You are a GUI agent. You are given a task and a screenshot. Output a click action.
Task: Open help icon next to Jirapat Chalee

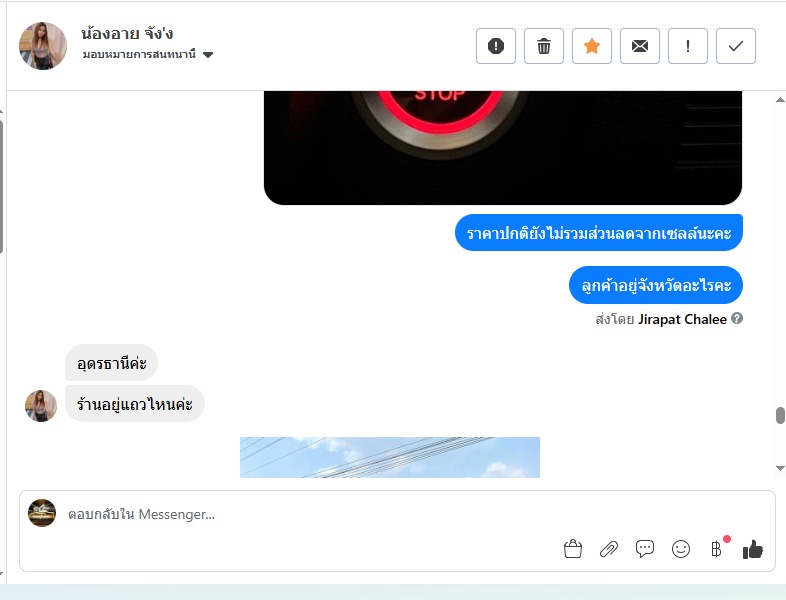[x=736, y=318]
